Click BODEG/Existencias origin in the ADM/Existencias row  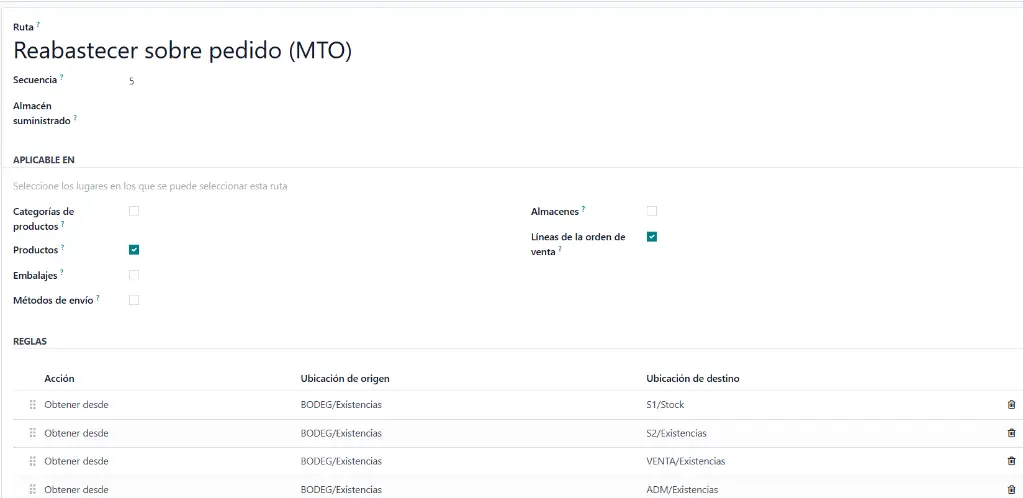341,489
